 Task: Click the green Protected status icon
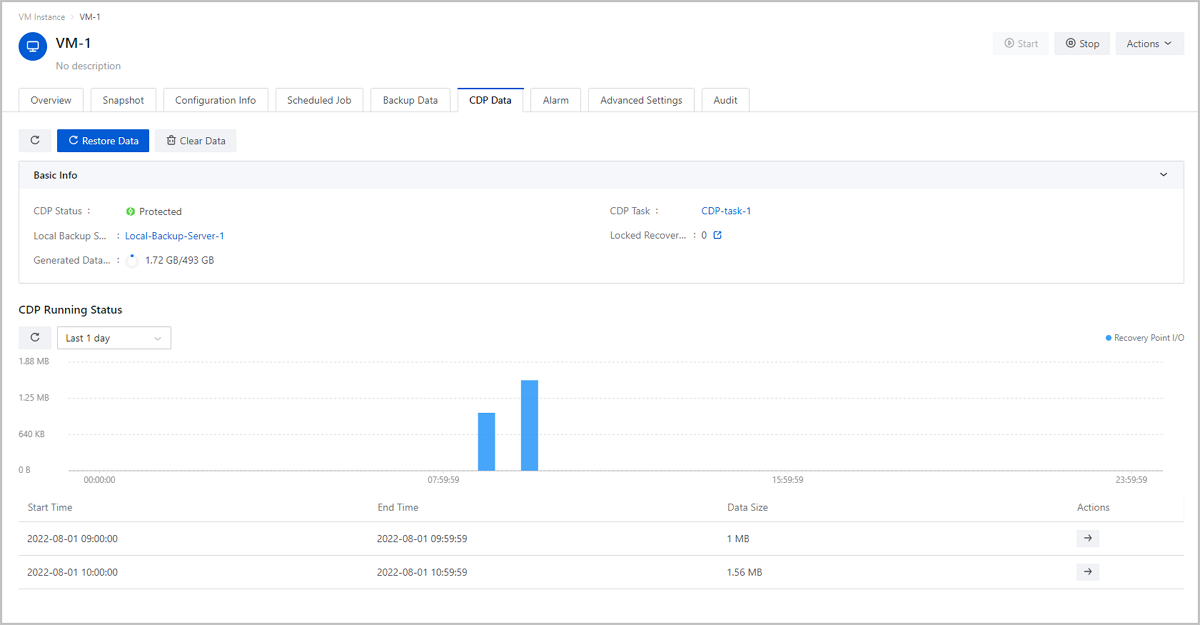[130, 212]
